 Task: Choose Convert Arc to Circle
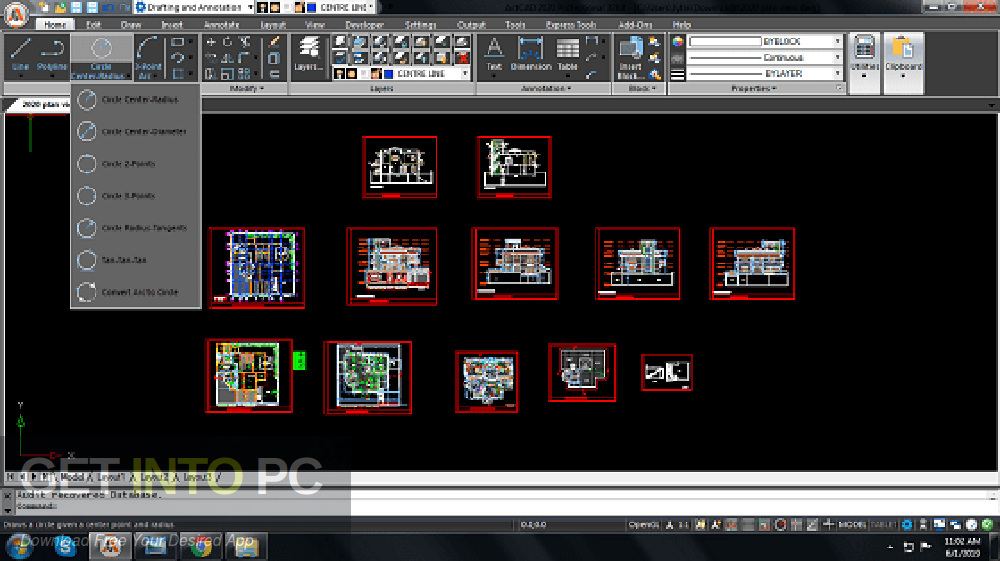point(136,292)
